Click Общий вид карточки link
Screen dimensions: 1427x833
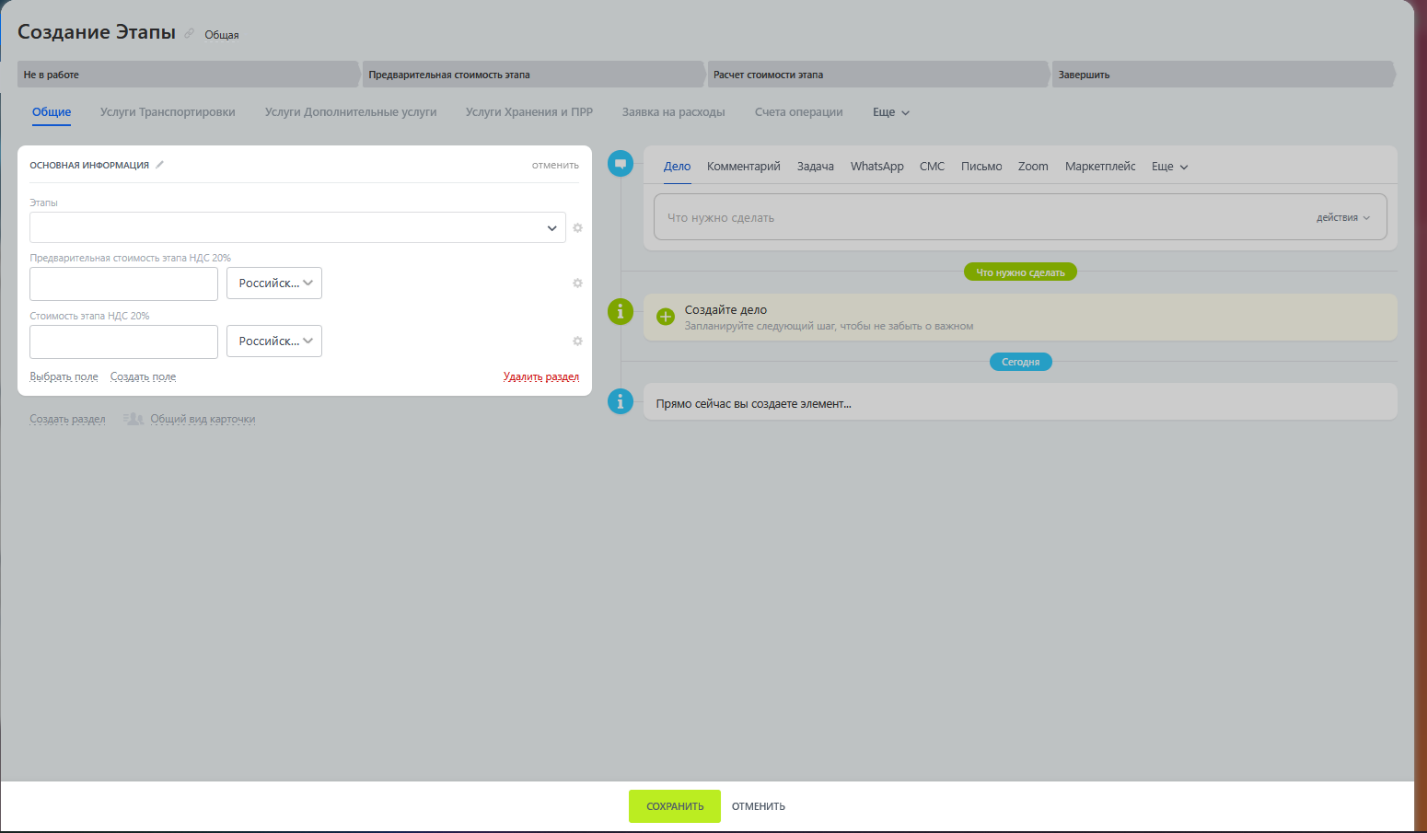pyautogui.click(x=203, y=419)
